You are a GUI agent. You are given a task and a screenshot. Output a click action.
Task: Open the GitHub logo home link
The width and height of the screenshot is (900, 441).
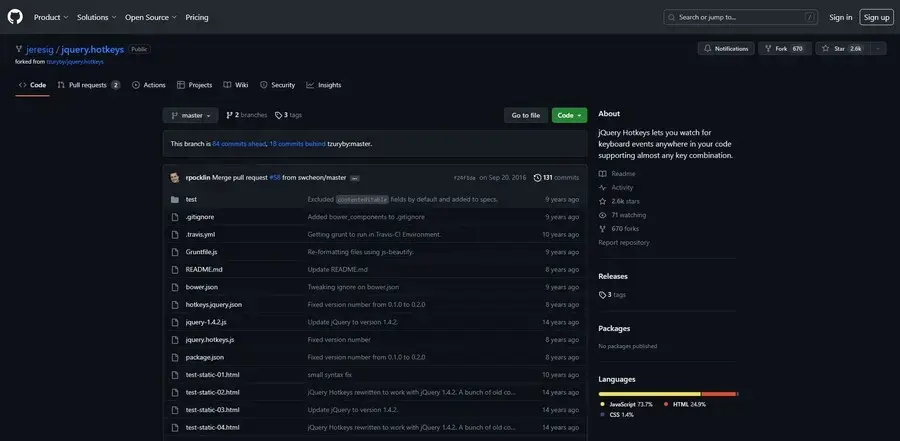pyautogui.click(x=15, y=17)
